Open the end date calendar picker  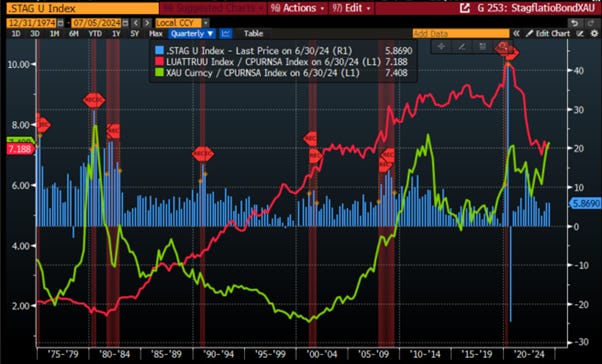(126, 23)
